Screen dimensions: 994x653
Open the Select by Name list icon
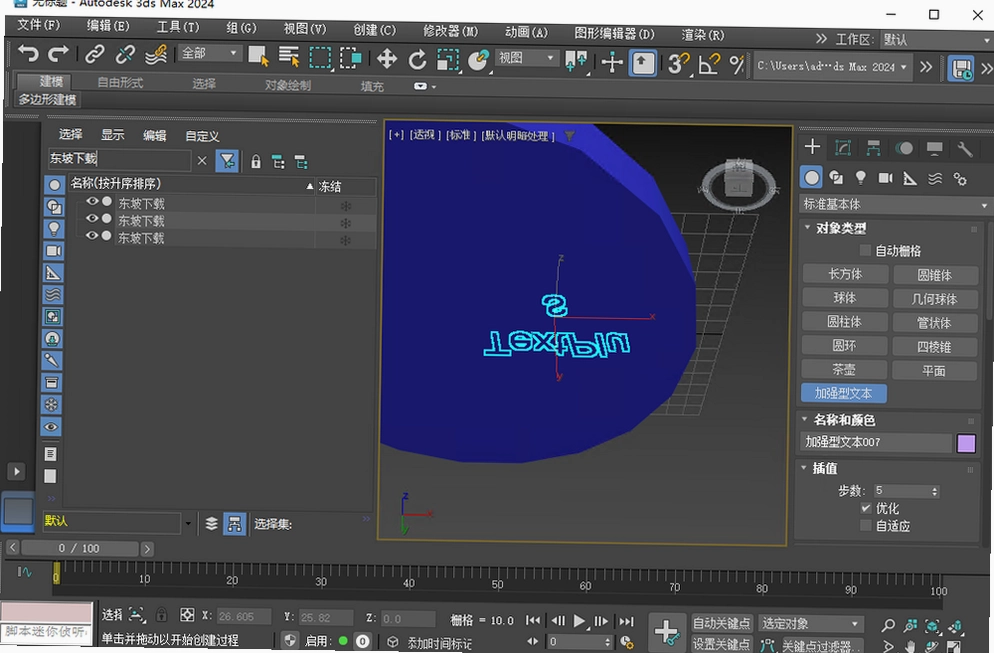coord(289,56)
